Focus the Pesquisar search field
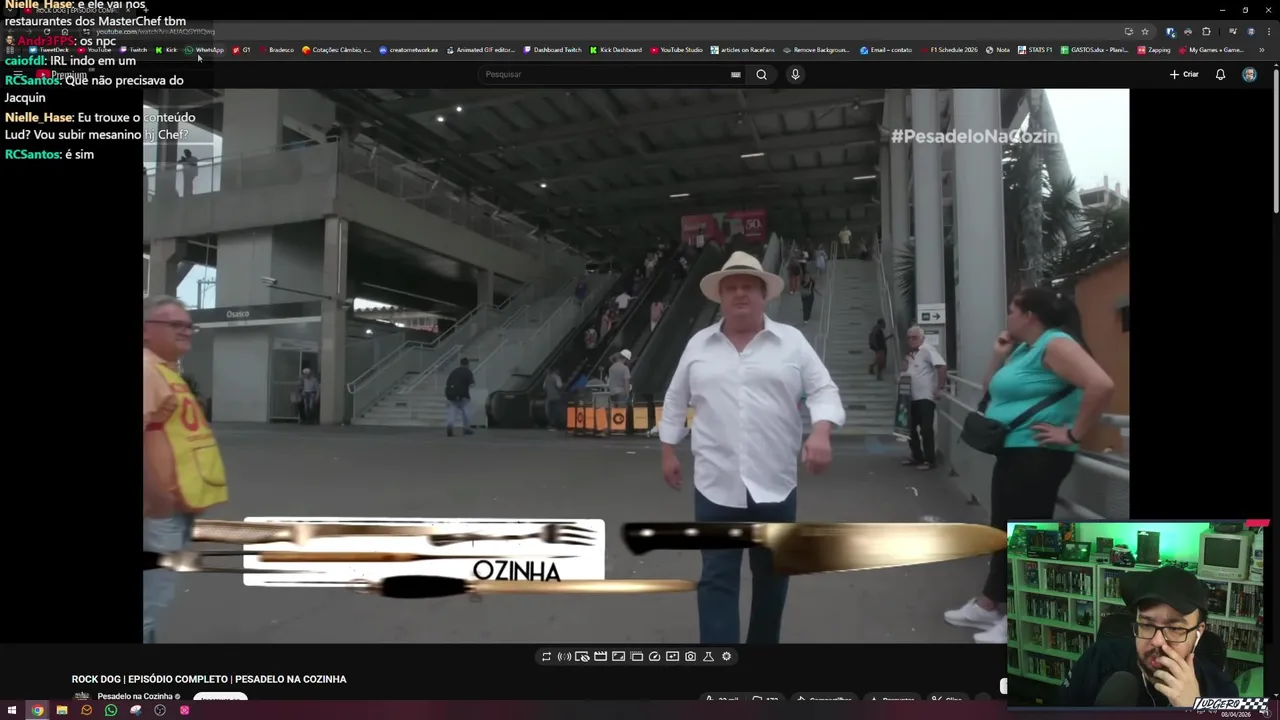This screenshot has width=1280, height=720. click(x=610, y=74)
